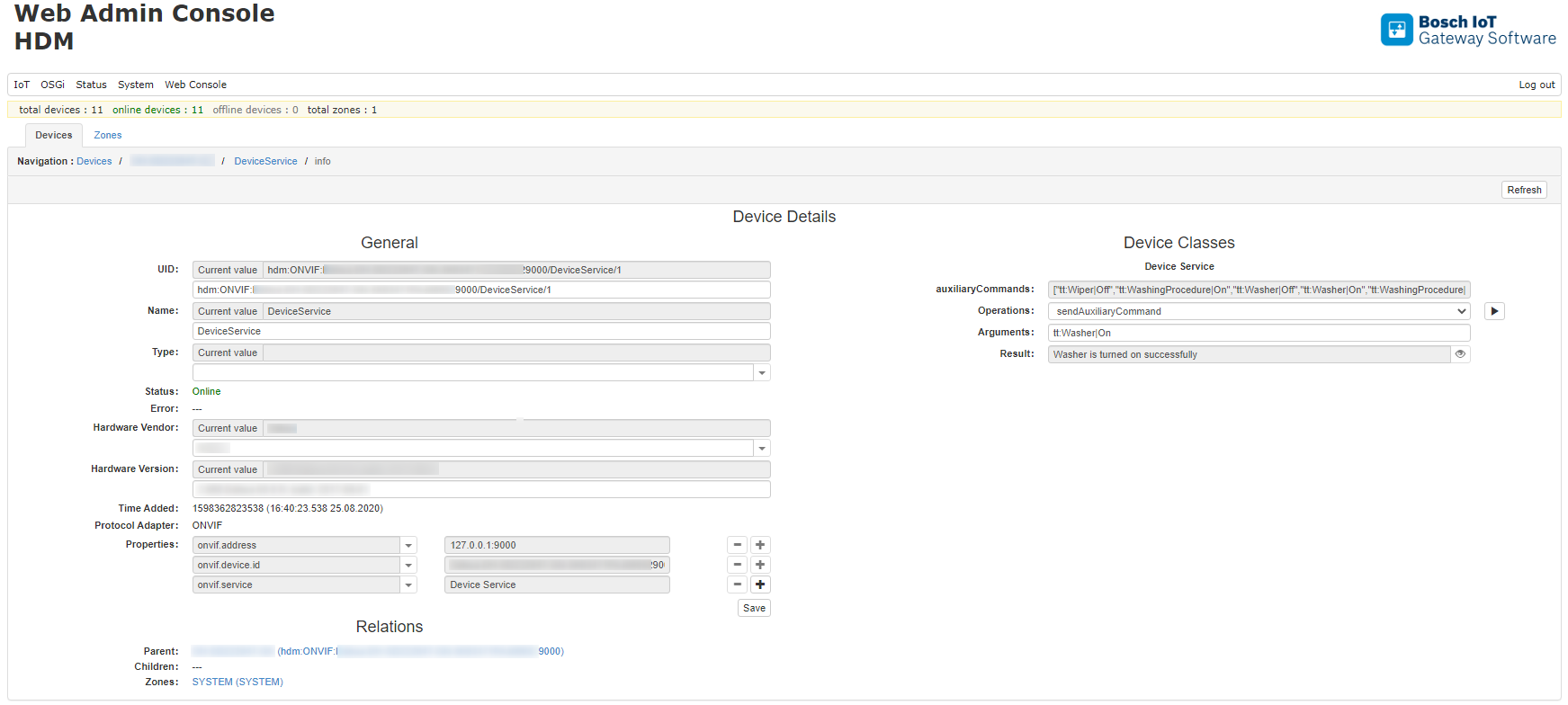
Task: Click the Bosch IoT Gateway logo
Action: click(x=1468, y=30)
